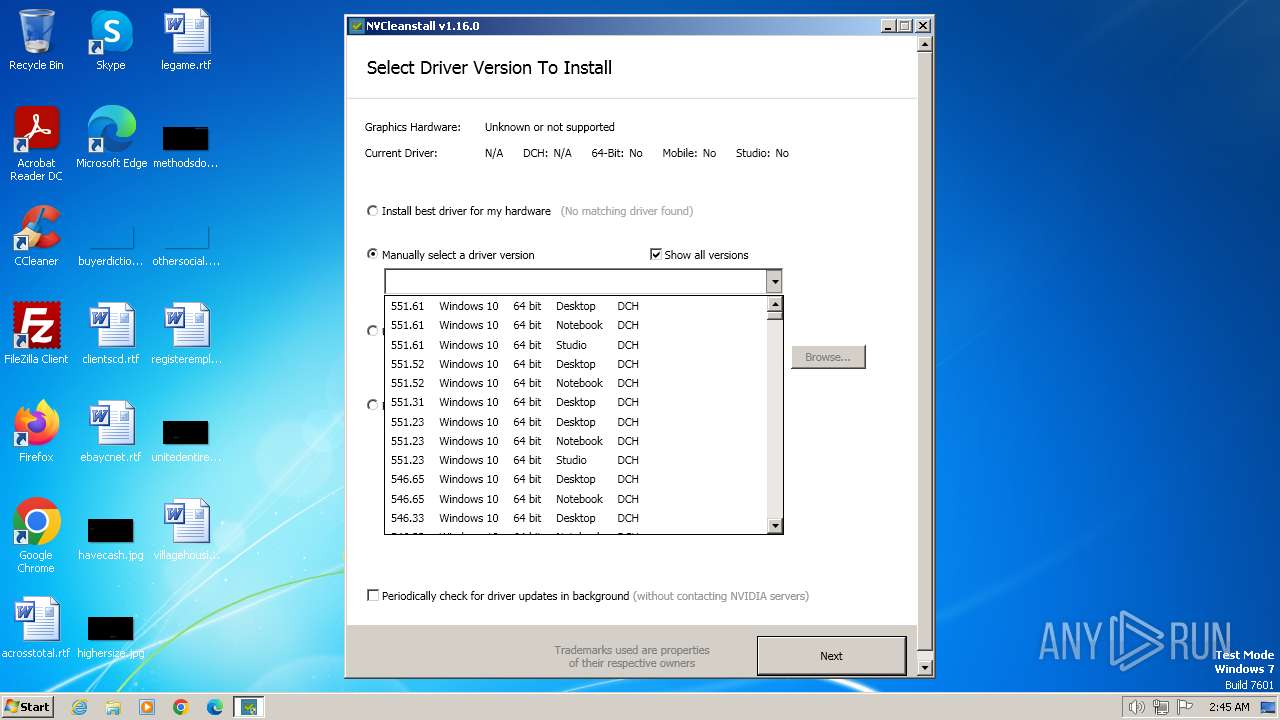Select the othersocial... desktop file
This screenshot has width=1280, height=720.
186,246
